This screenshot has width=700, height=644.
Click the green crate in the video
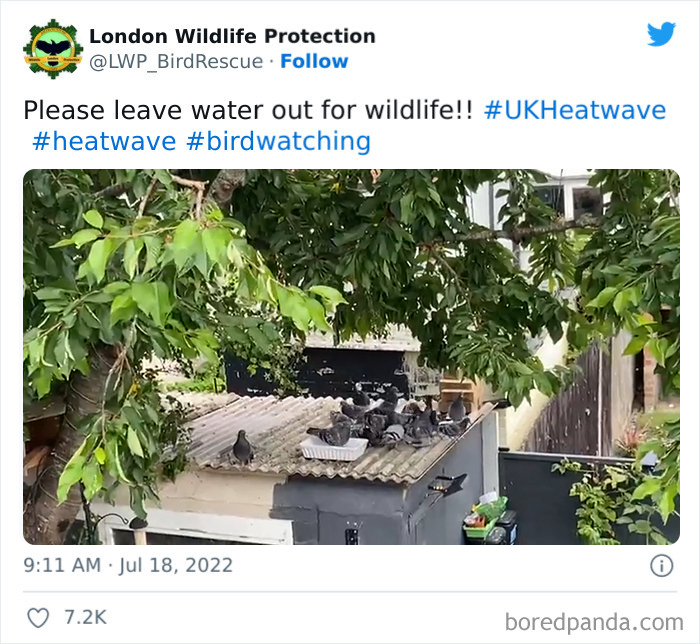(x=486, y=518)
